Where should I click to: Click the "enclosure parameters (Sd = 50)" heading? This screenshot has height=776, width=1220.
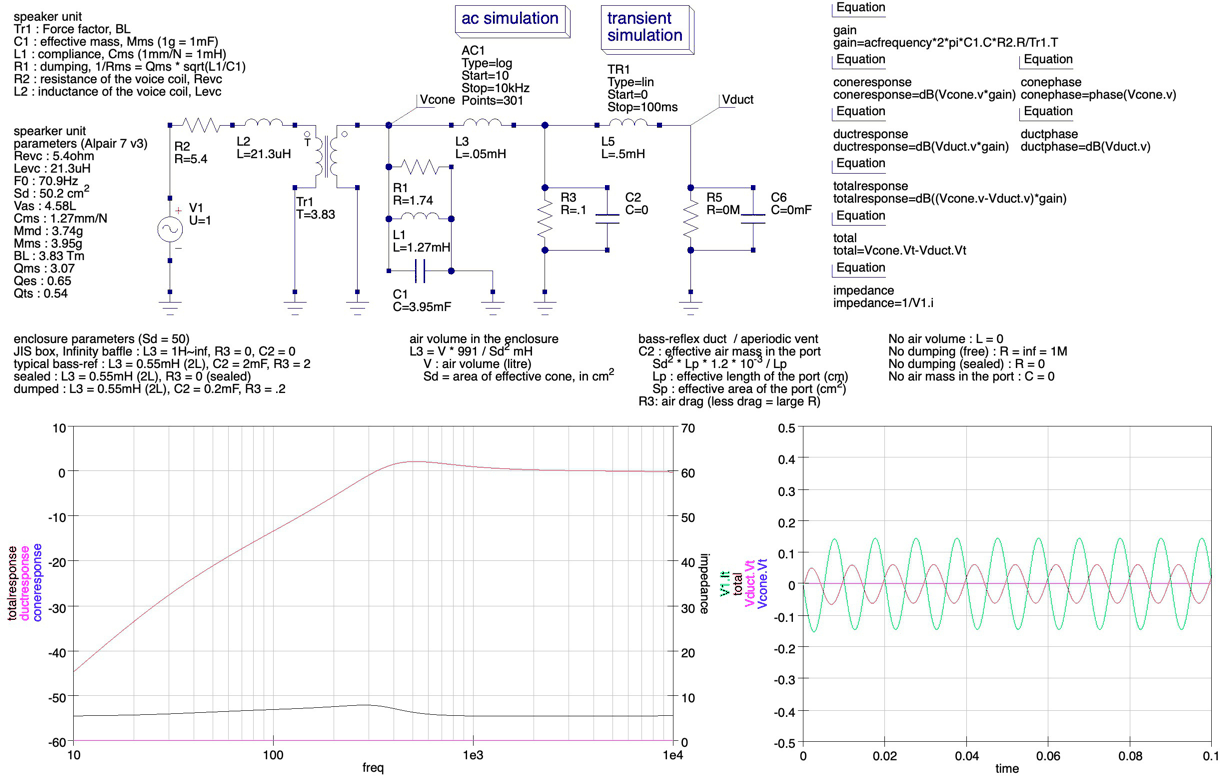pyautogui.click(x=102, y=338)
